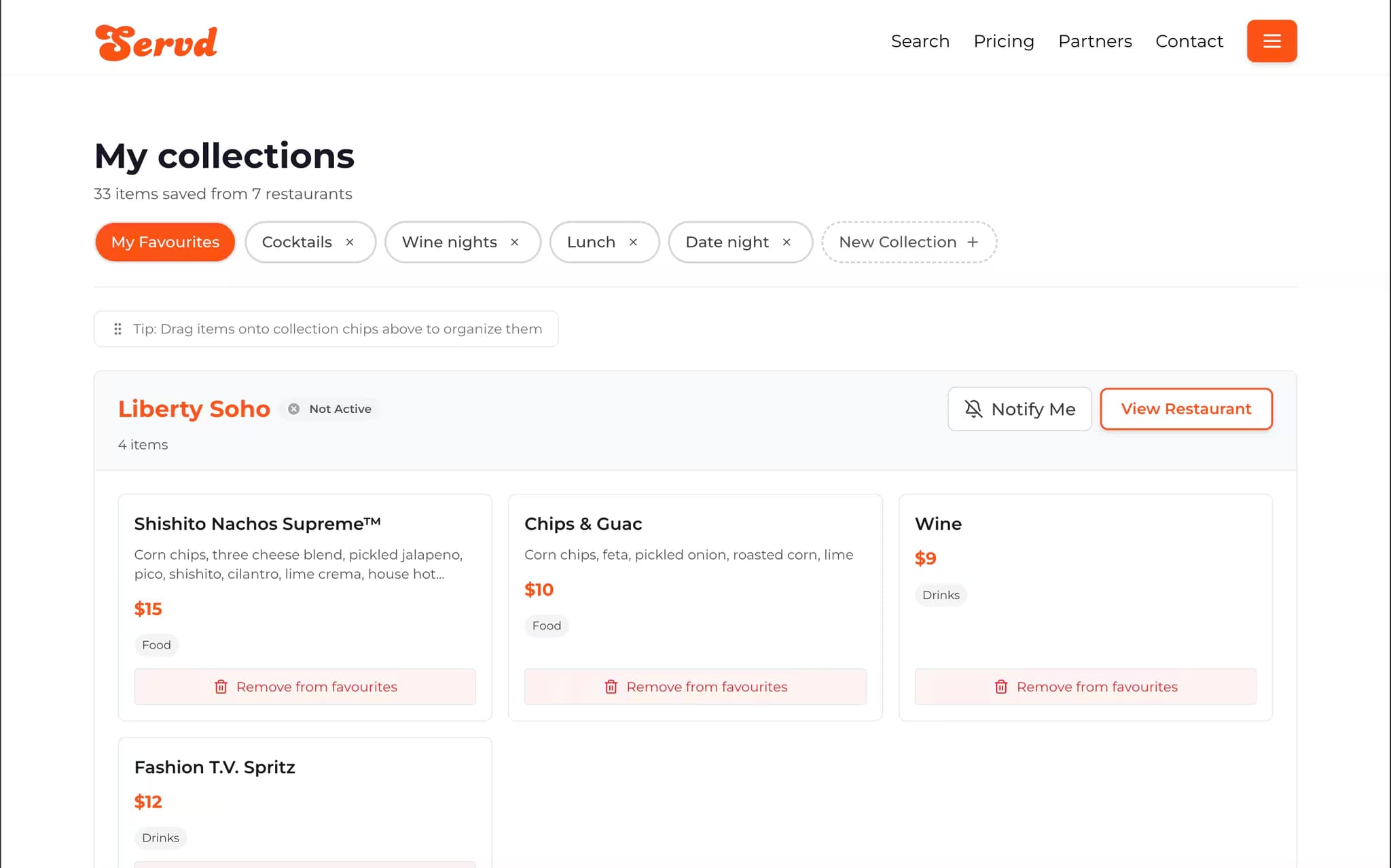Viewport: 1391px width, 868px height.
Task: Click the Wine item title
Action: click(938, 524)
